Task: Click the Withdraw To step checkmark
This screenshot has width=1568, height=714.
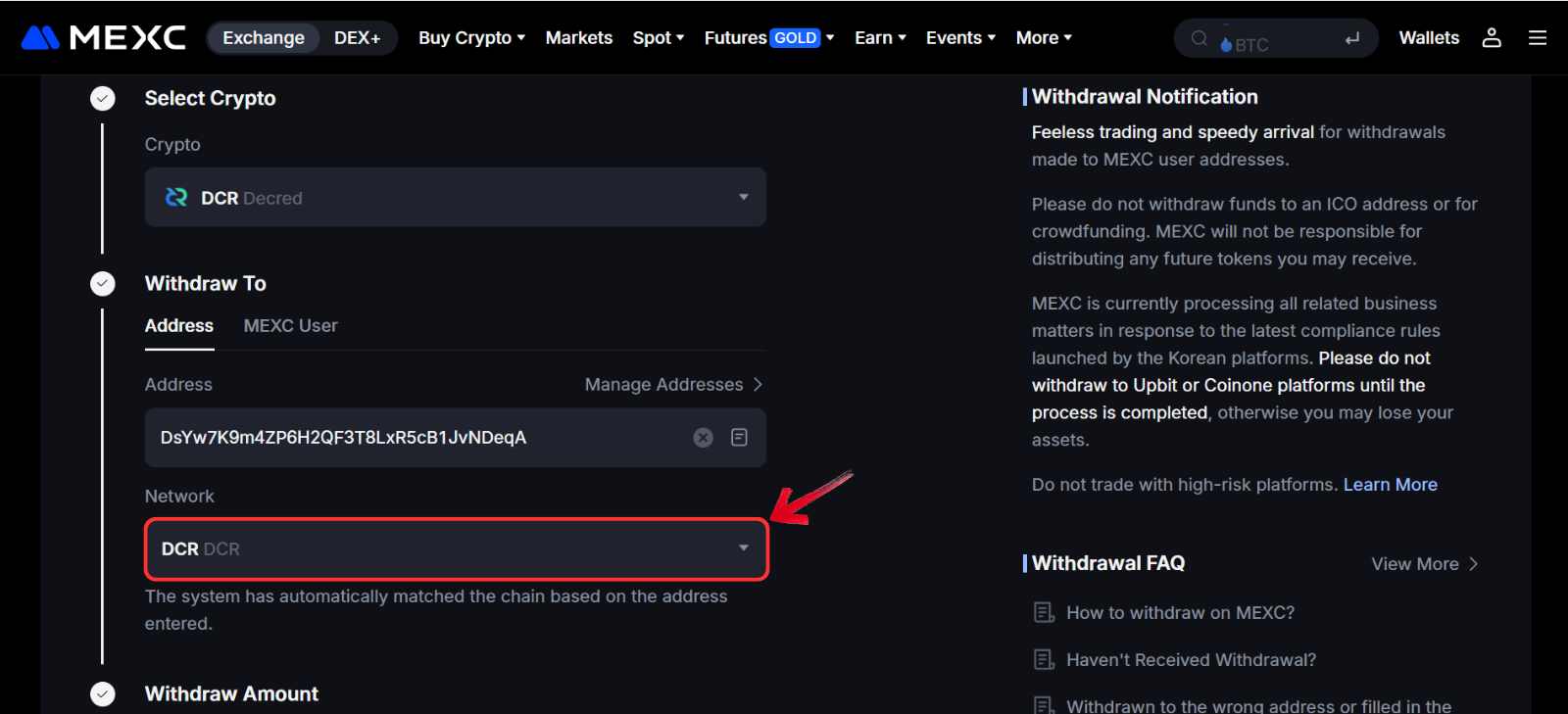Action: tap(103, 283)
